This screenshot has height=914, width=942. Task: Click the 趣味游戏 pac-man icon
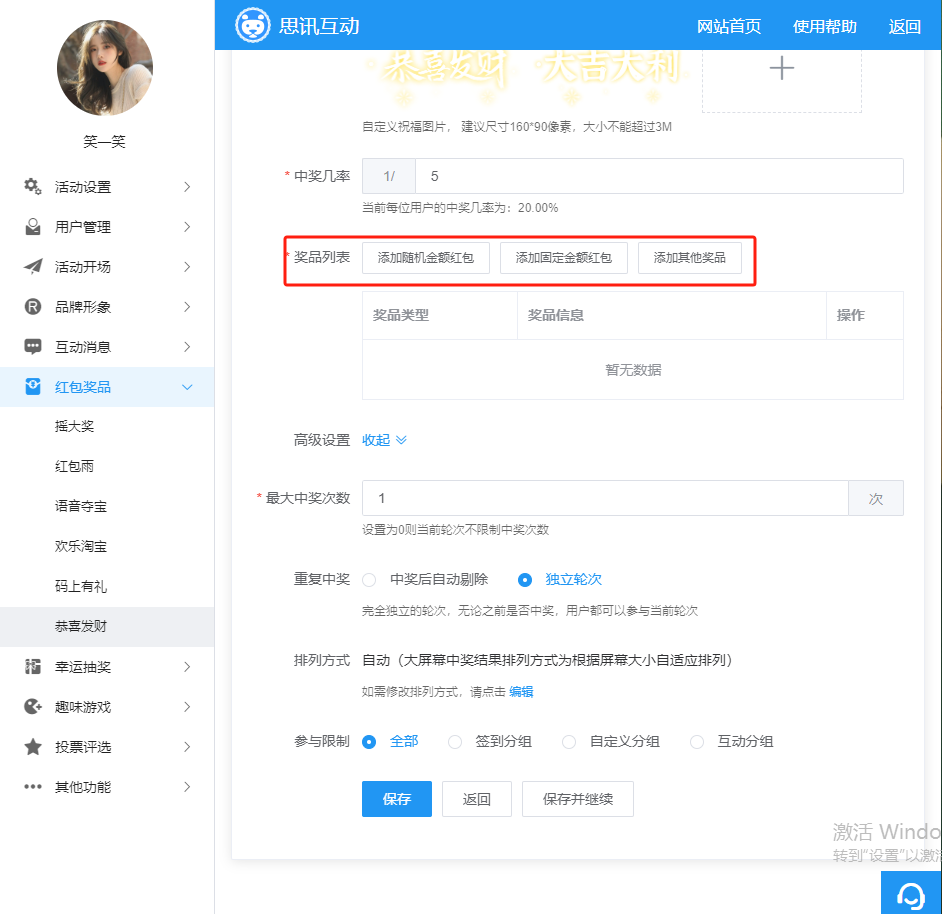(32, 707)
